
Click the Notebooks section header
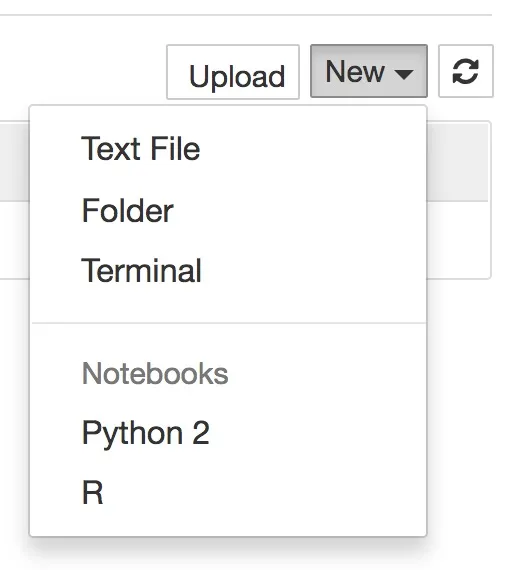(x=155, y=373)
